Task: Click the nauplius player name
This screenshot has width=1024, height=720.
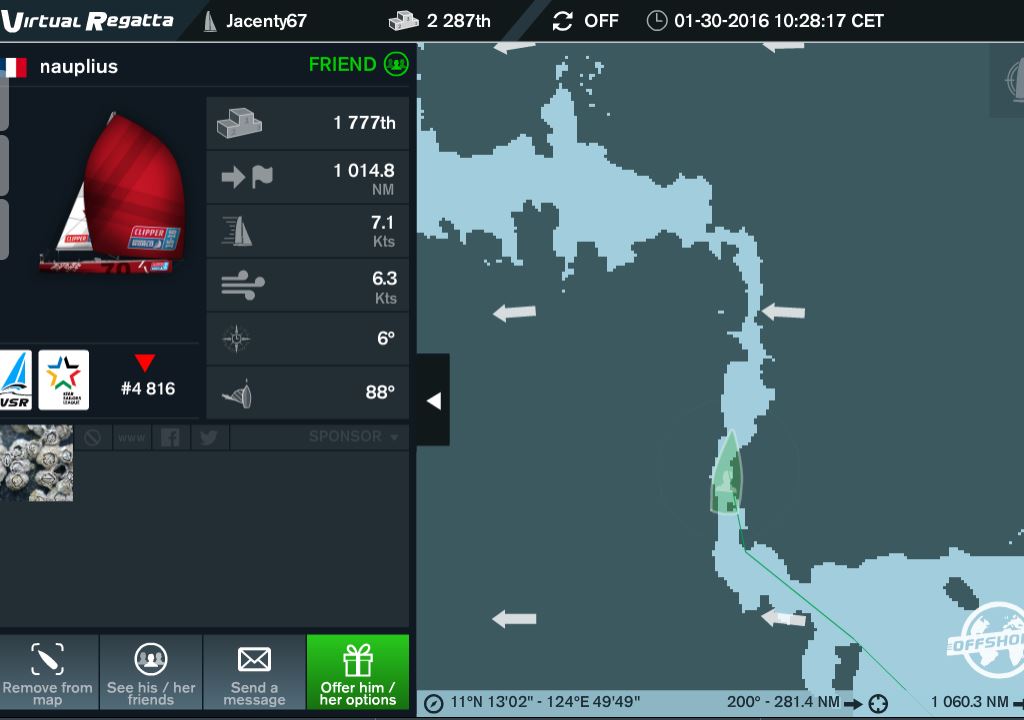Action: pos(78,67)
